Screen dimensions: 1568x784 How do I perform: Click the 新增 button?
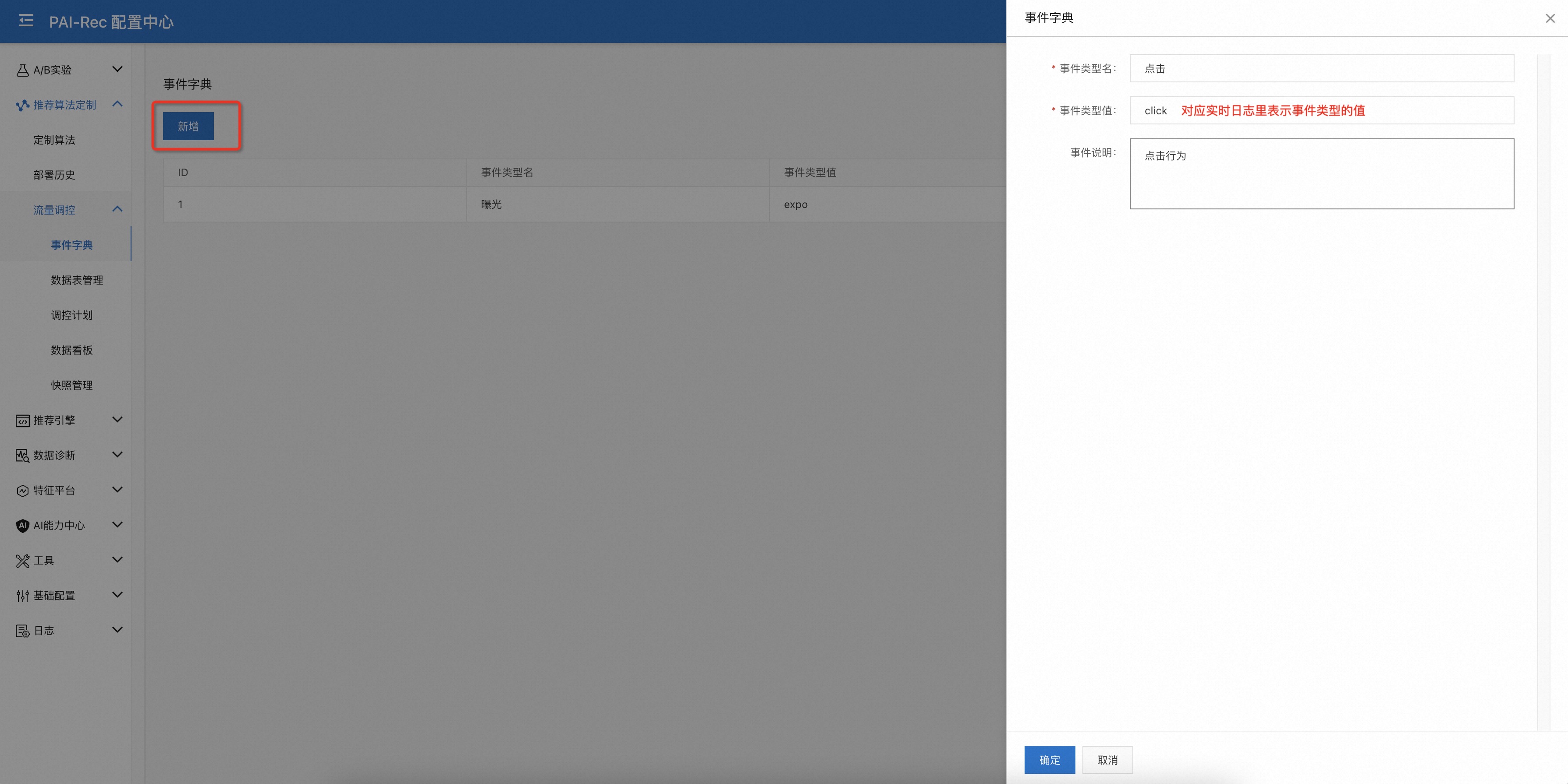(x=188, y=126)
